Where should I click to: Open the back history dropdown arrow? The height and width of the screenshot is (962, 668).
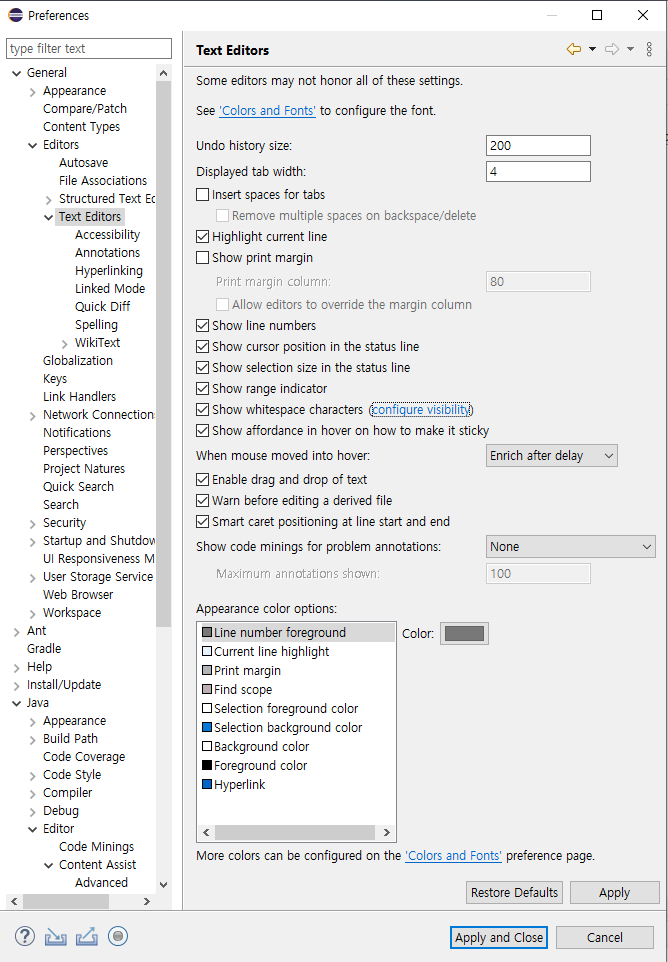coord(592,50)
